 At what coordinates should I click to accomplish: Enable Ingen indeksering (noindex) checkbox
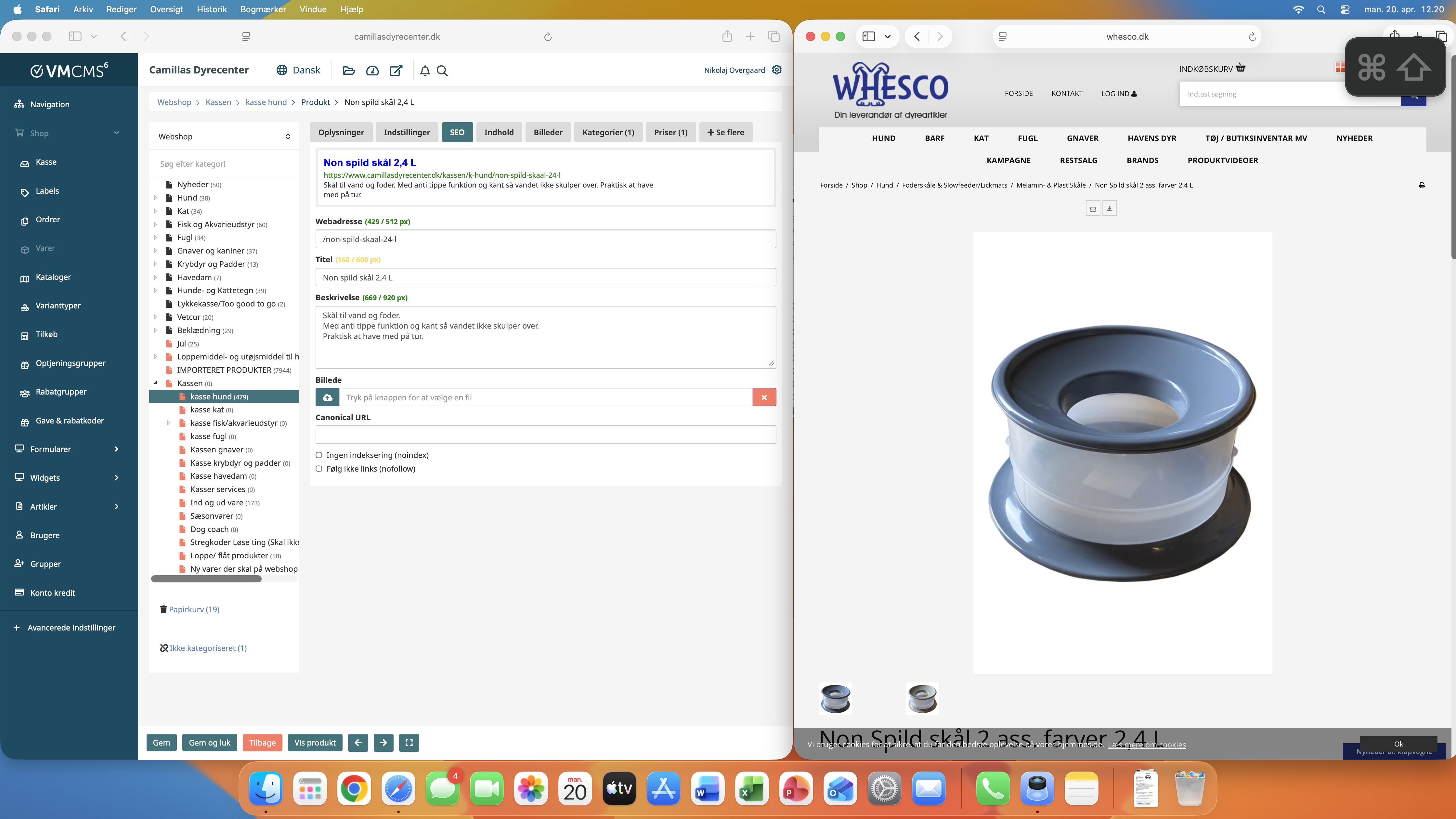coord(319,455)
